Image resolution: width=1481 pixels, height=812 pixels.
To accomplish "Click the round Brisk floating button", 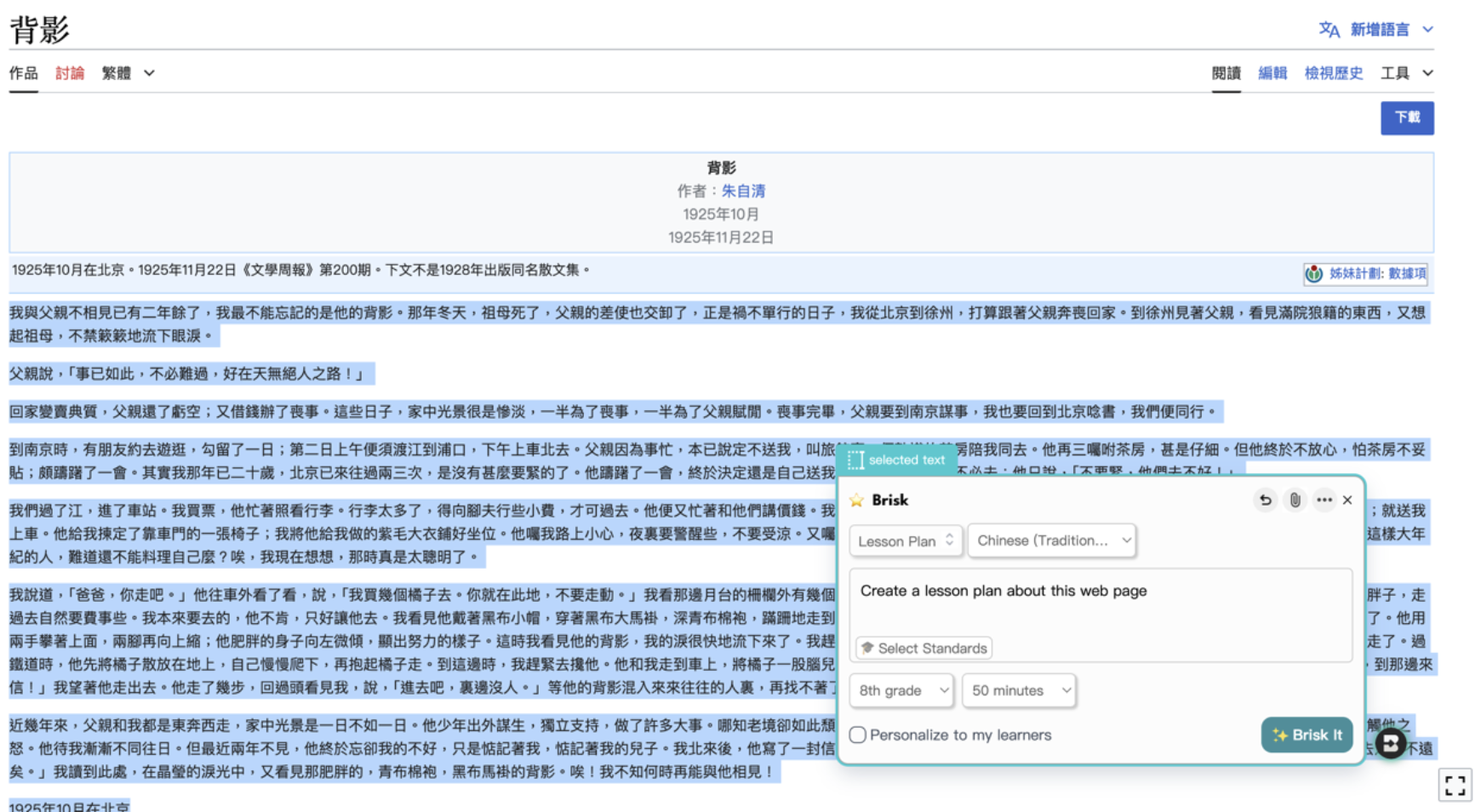I will click(1391, 743).
